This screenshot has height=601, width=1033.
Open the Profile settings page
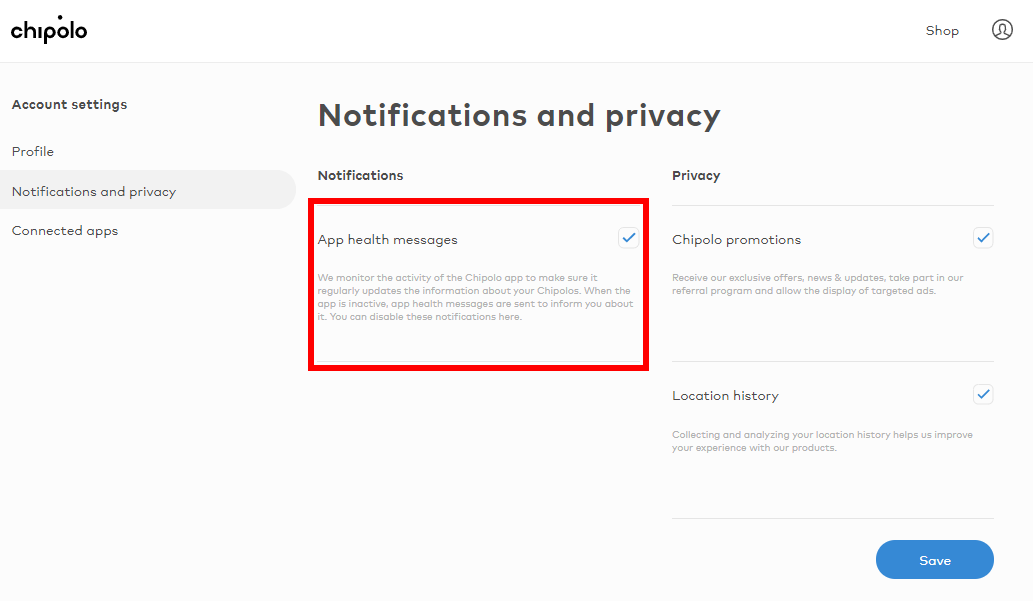(x=33, y=152)
